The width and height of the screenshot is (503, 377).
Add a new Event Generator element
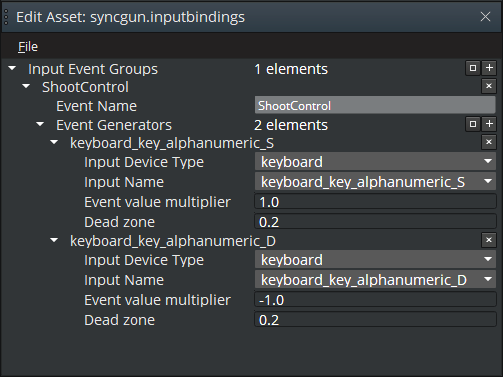point(489,124)
